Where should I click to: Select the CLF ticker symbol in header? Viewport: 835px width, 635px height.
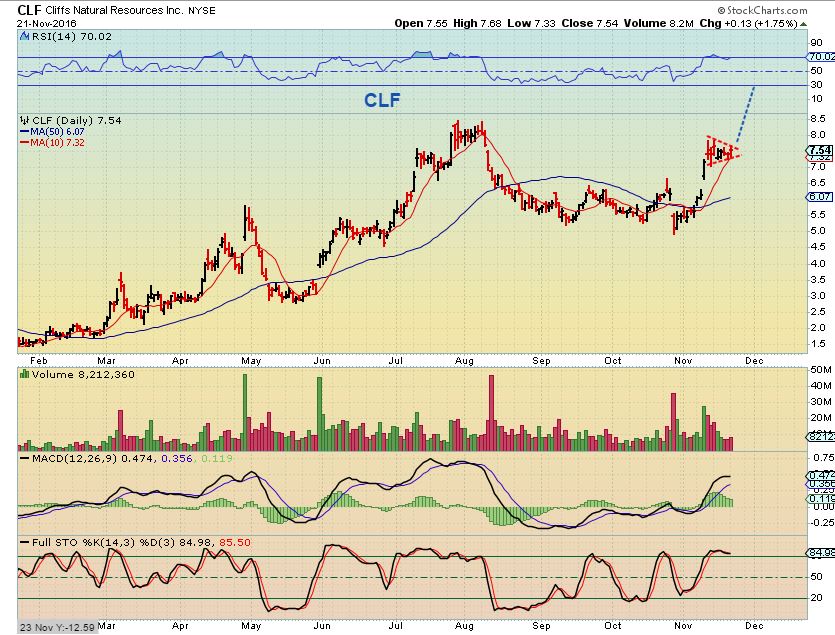coord(29,10)
